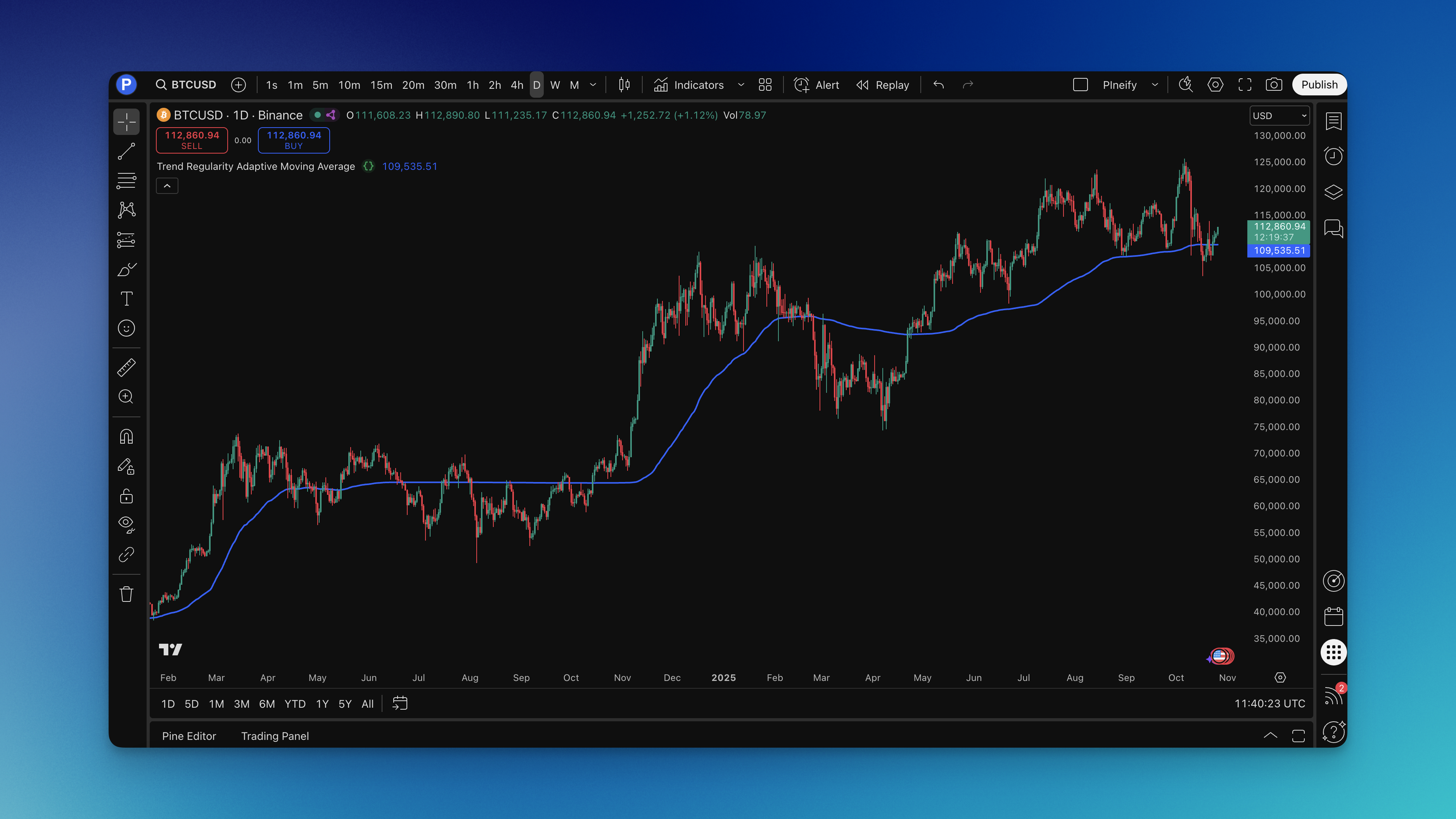
Task: Take a chart snapshot with camera icon
Action: pos(1273,85)
